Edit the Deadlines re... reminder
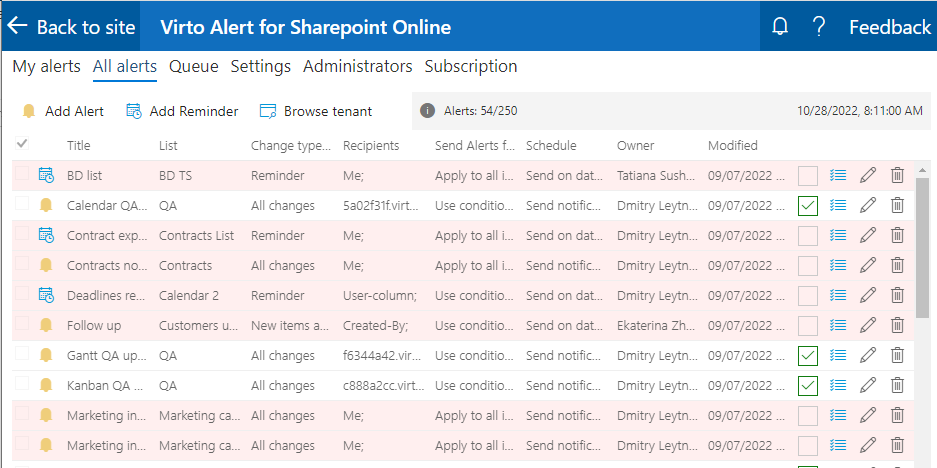This screenshot has width=937, height=468. click(868, 295)
